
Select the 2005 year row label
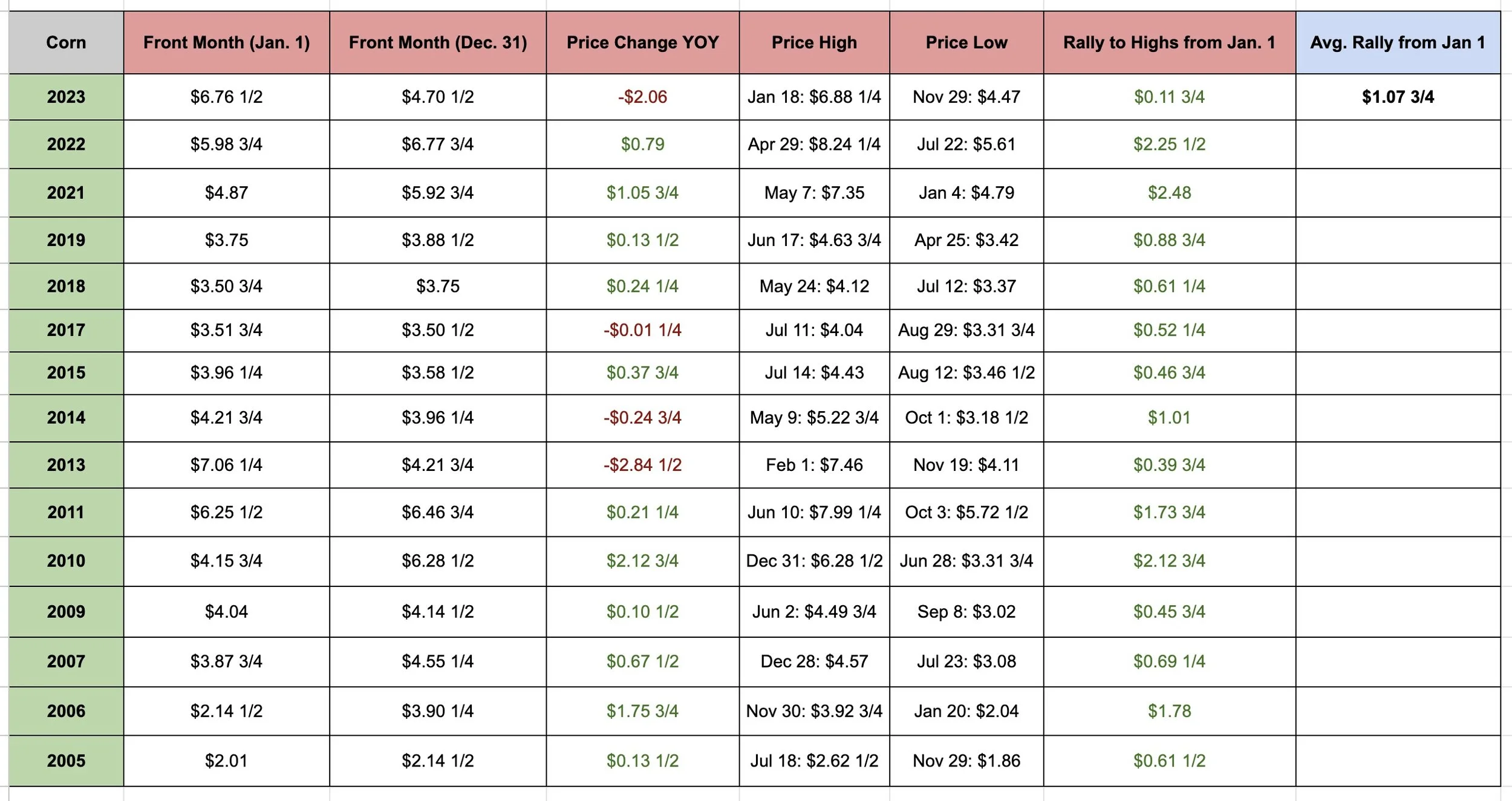66,760
